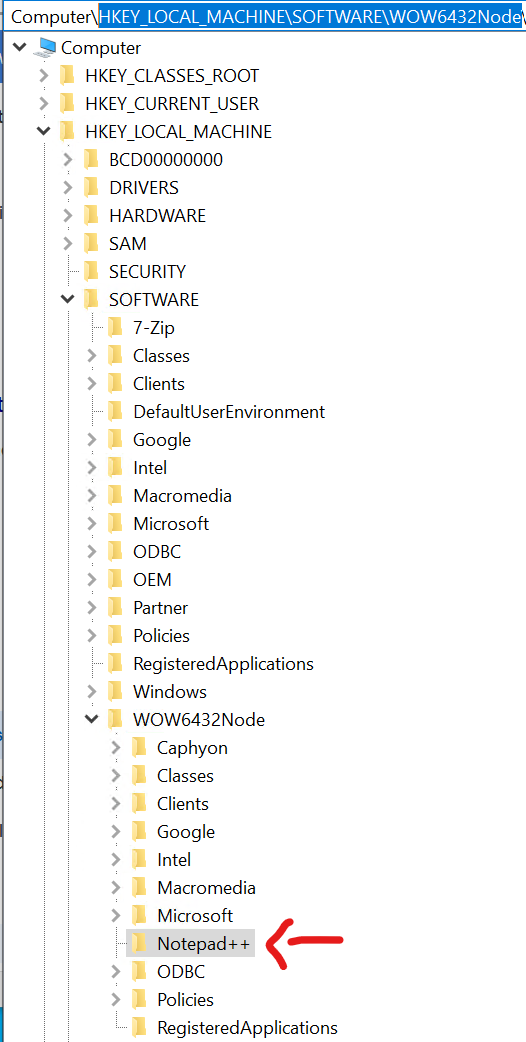Click RegisteredApplications folder icon under WOW6432Node
The height and width of the screenshot is (1042, 526).
(139, 1027)
